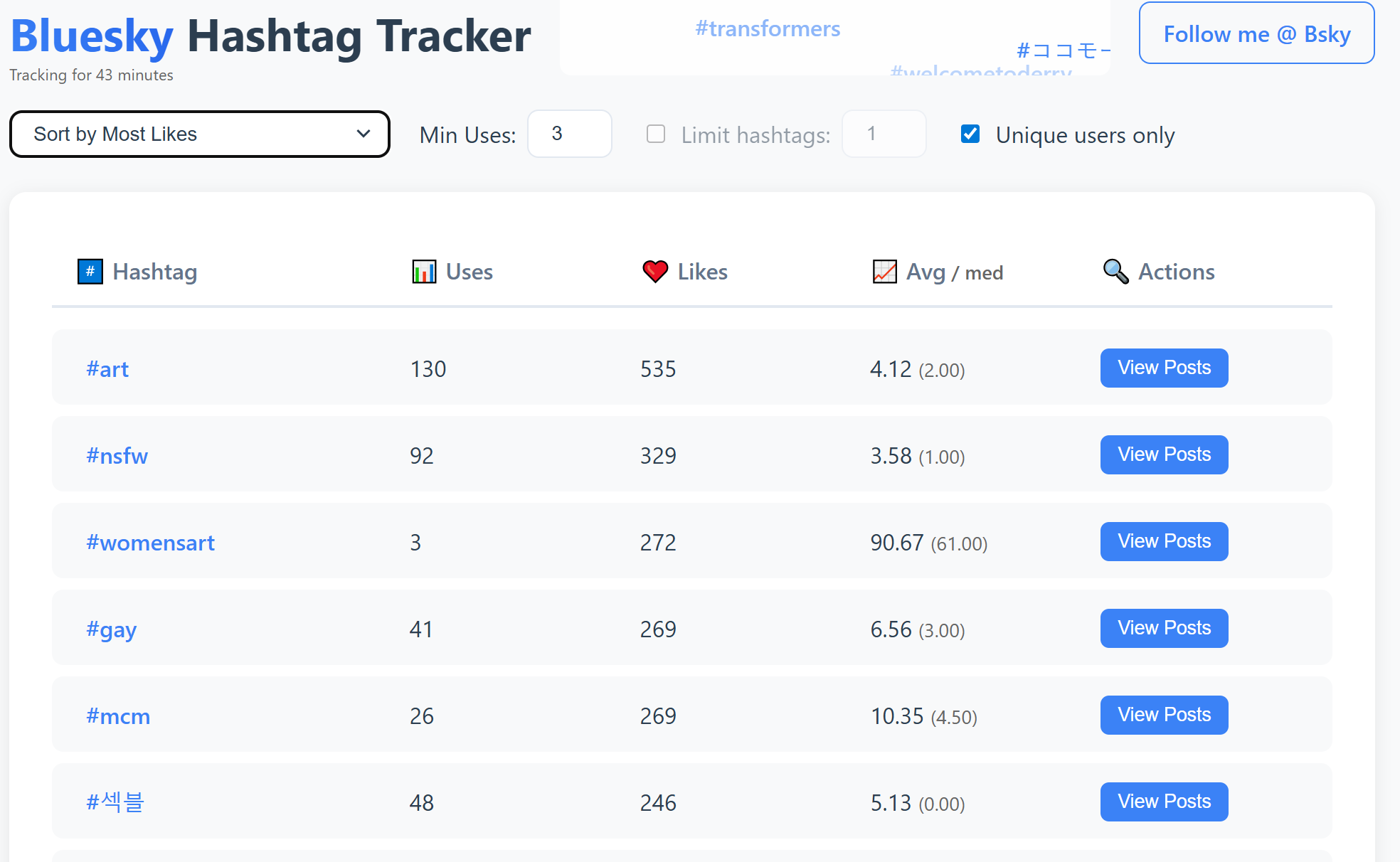Screen dimensions: 1400x862
Task: Click the red heart icon beside Likes
Action: (655, 271)
